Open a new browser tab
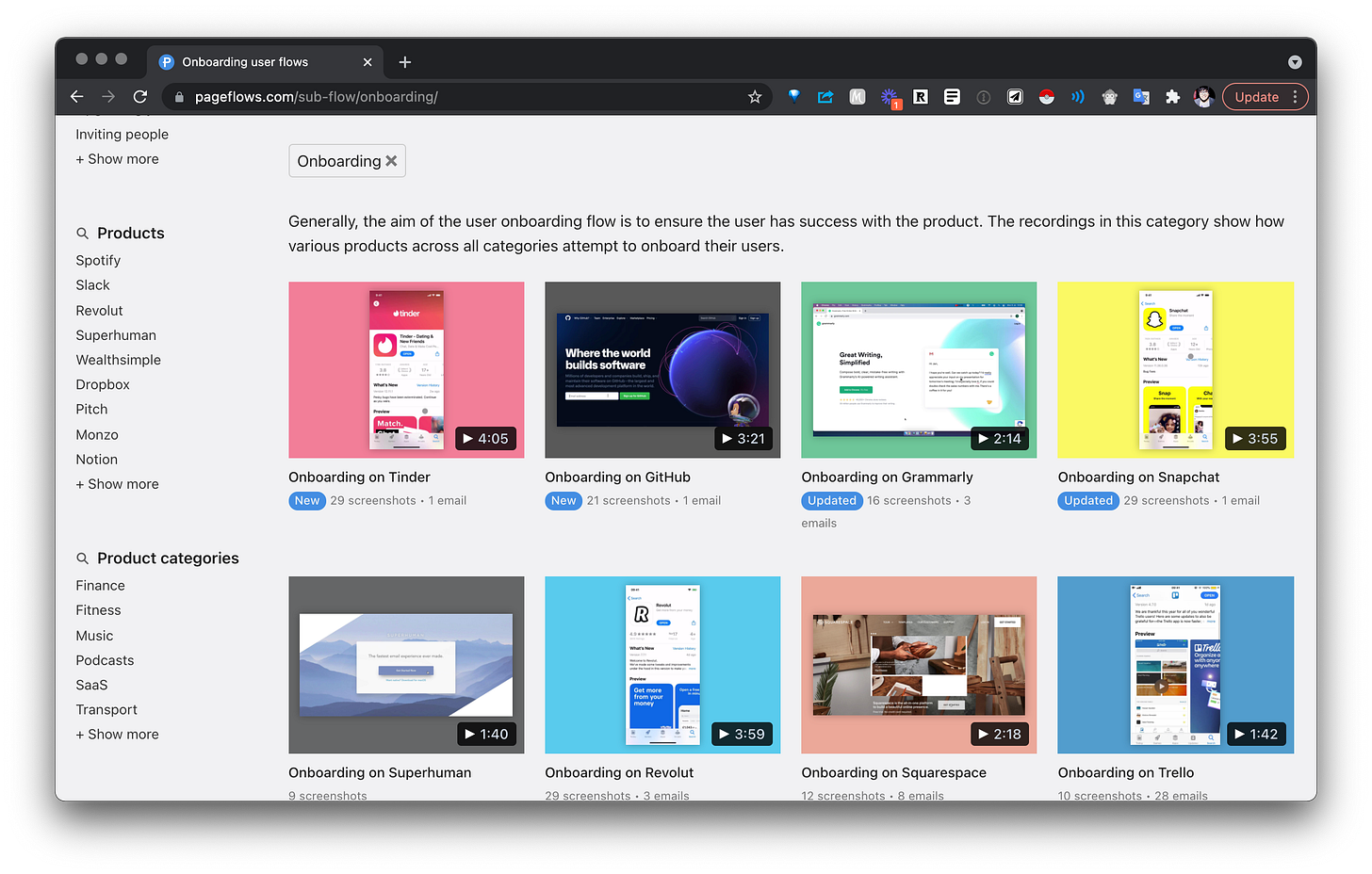Screen dimensions: 1372x874 405,62
